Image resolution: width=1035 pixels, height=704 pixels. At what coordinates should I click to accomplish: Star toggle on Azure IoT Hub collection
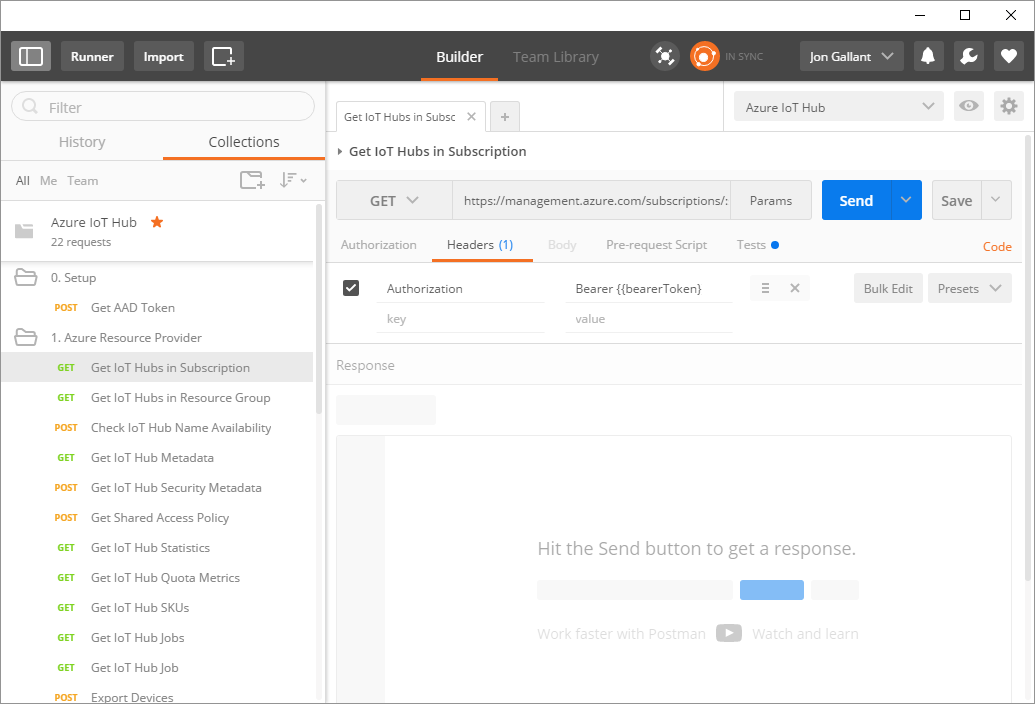tap(157, 222)
